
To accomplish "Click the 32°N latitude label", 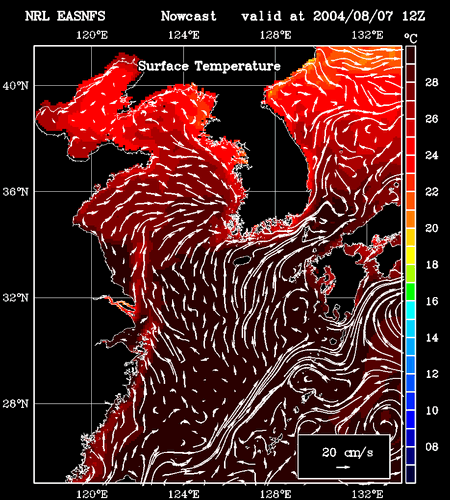I will pos(16,297).
